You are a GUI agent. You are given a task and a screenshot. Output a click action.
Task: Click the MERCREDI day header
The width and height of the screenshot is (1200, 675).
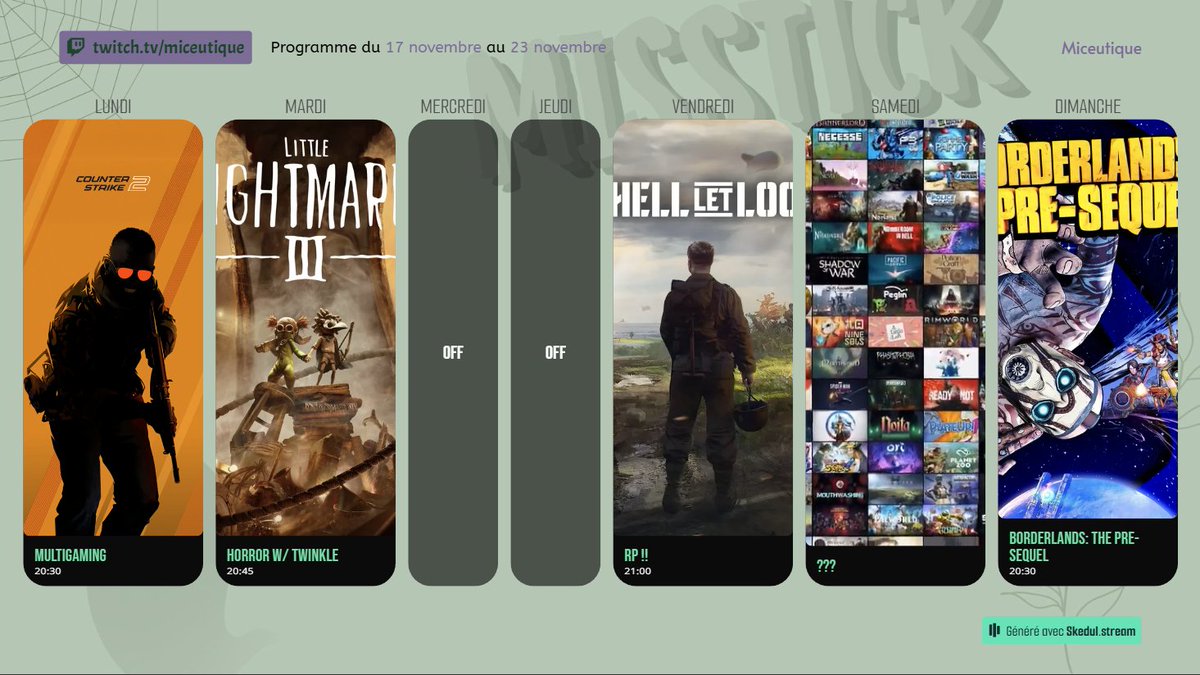coord(453,106)
